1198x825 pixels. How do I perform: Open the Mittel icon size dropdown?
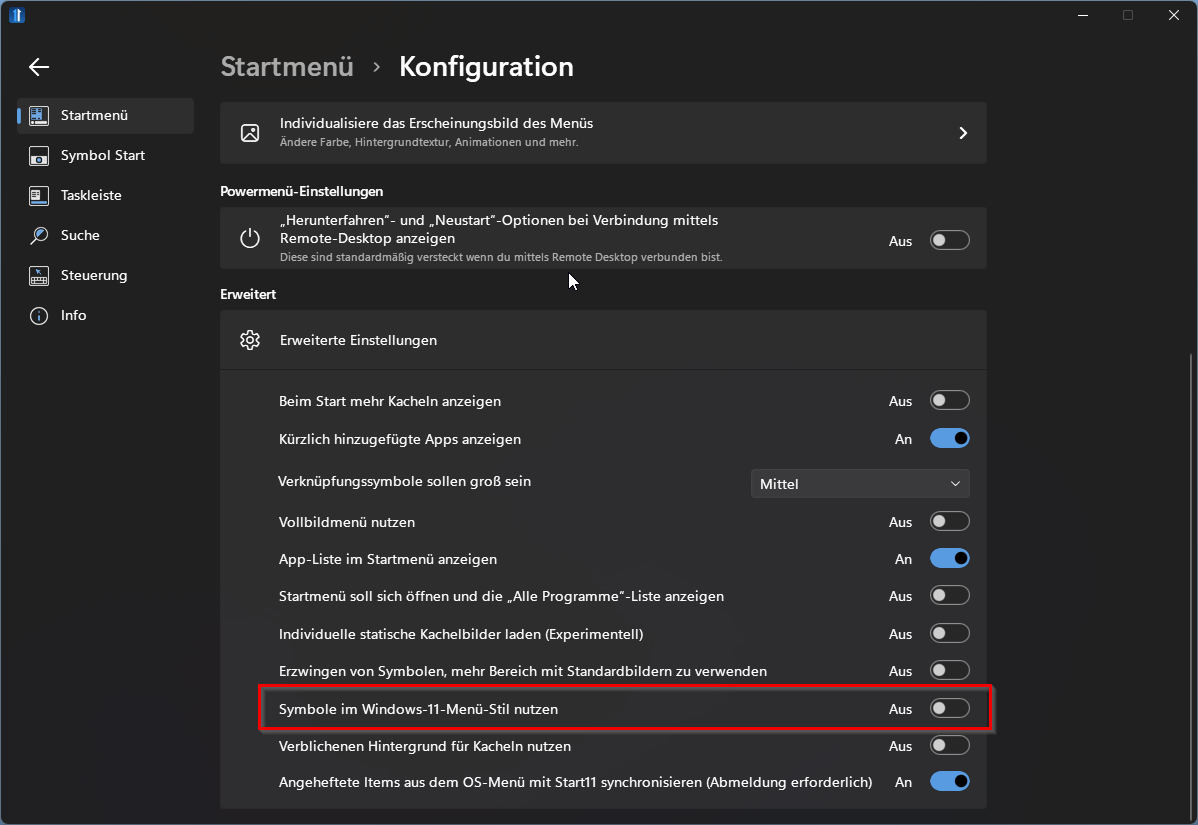[859, 484]
